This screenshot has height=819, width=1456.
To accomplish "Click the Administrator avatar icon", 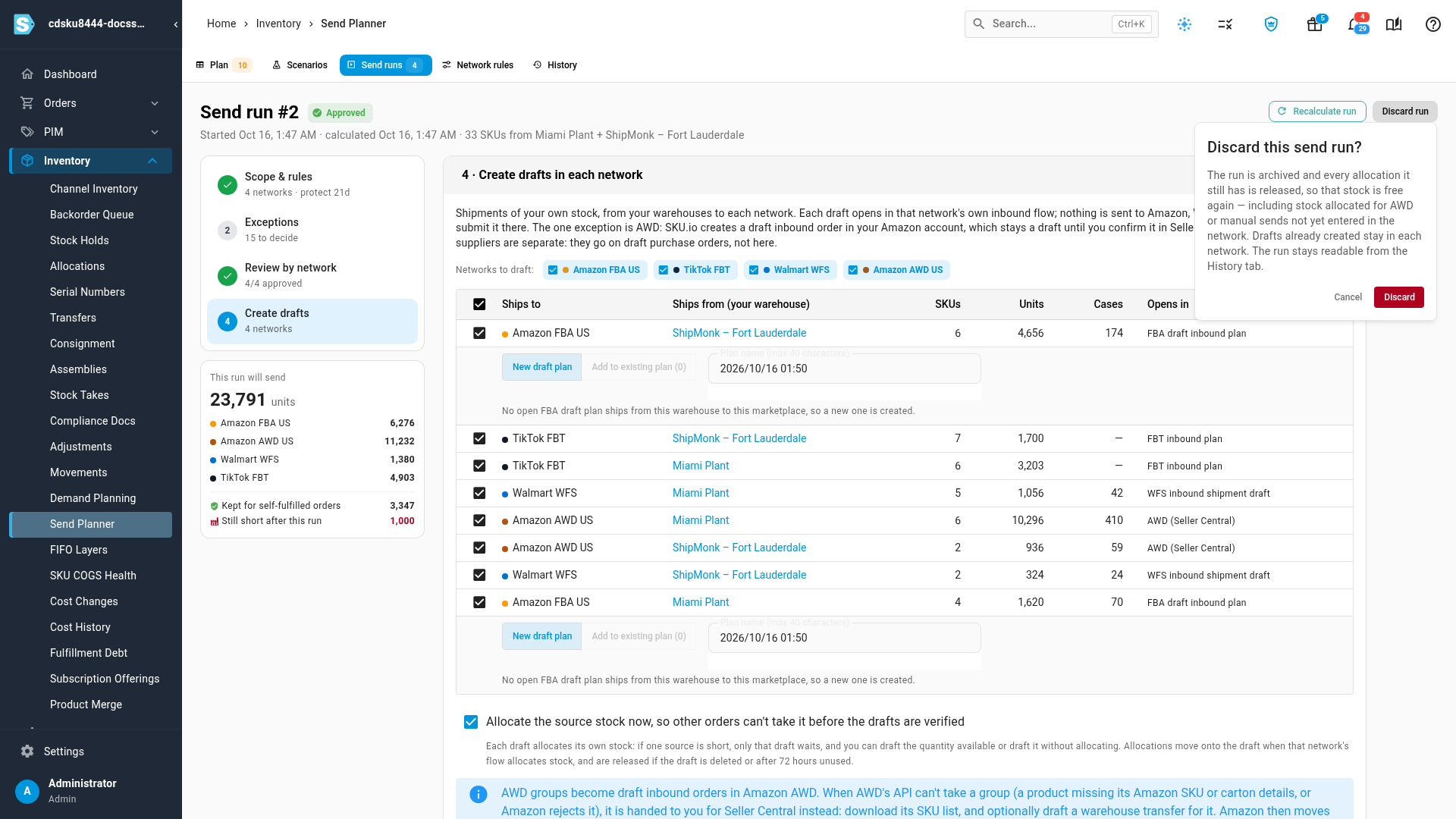I will [x=27, y=791].
